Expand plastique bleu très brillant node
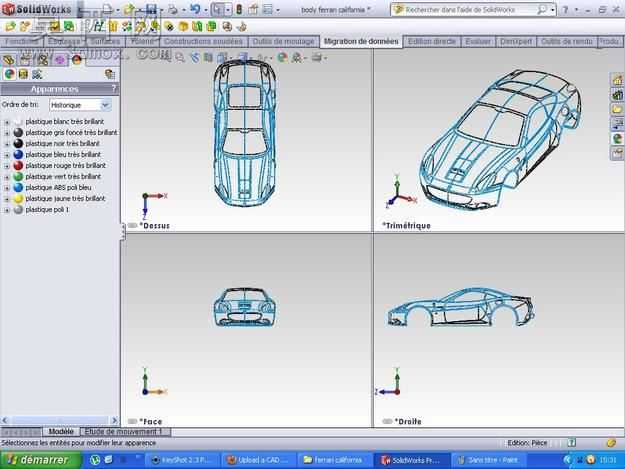 coord(6,155)
